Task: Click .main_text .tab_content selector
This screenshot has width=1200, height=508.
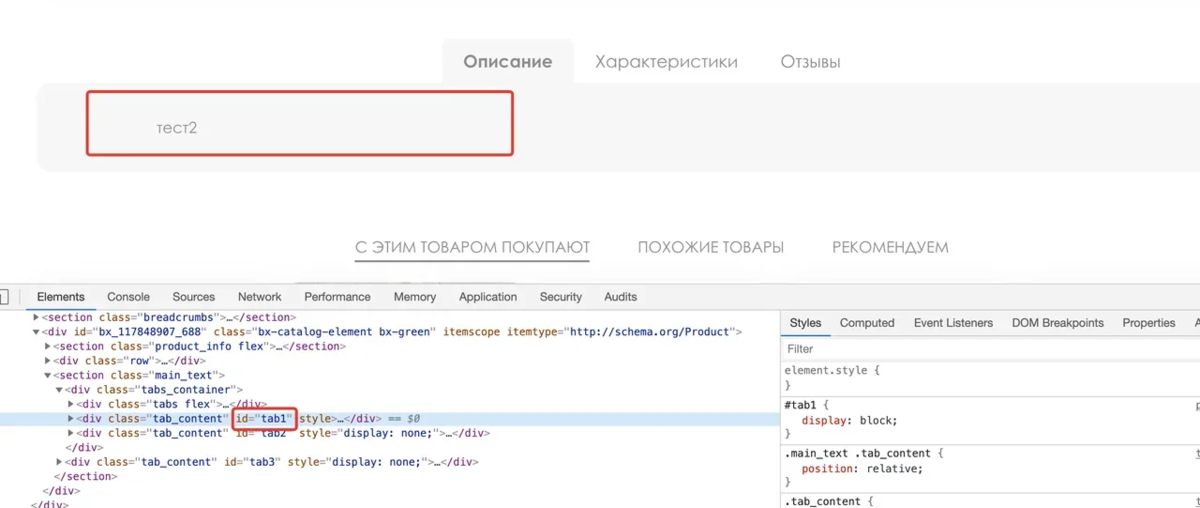Action: [860, 454]
